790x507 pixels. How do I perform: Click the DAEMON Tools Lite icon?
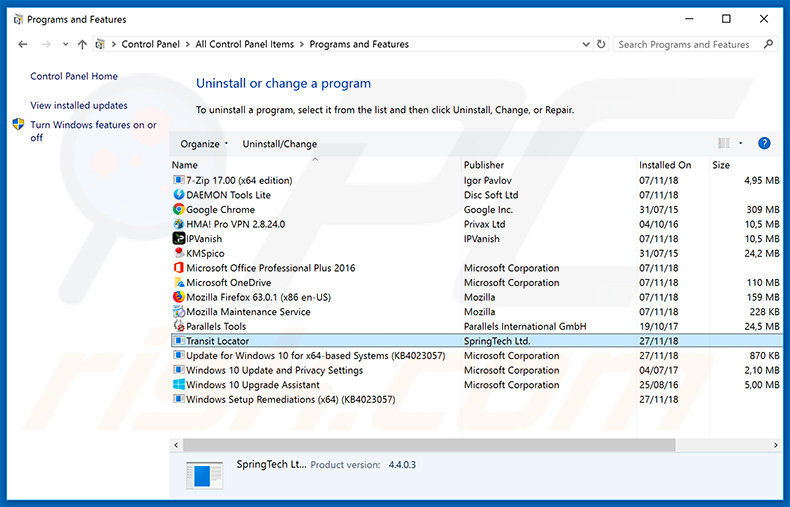178,195
